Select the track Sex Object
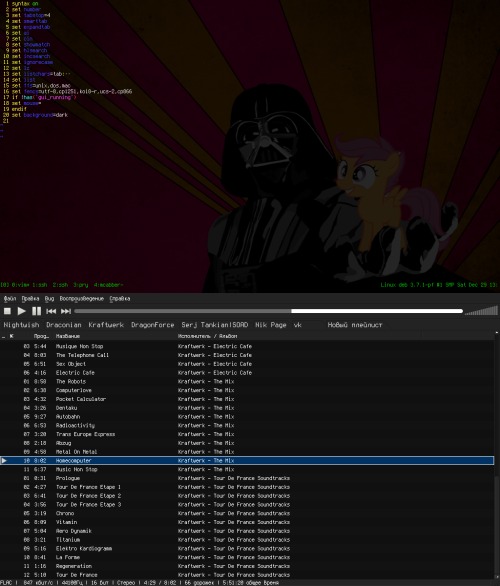This screenshot has width=500, height=586. (x=247, y=364)
